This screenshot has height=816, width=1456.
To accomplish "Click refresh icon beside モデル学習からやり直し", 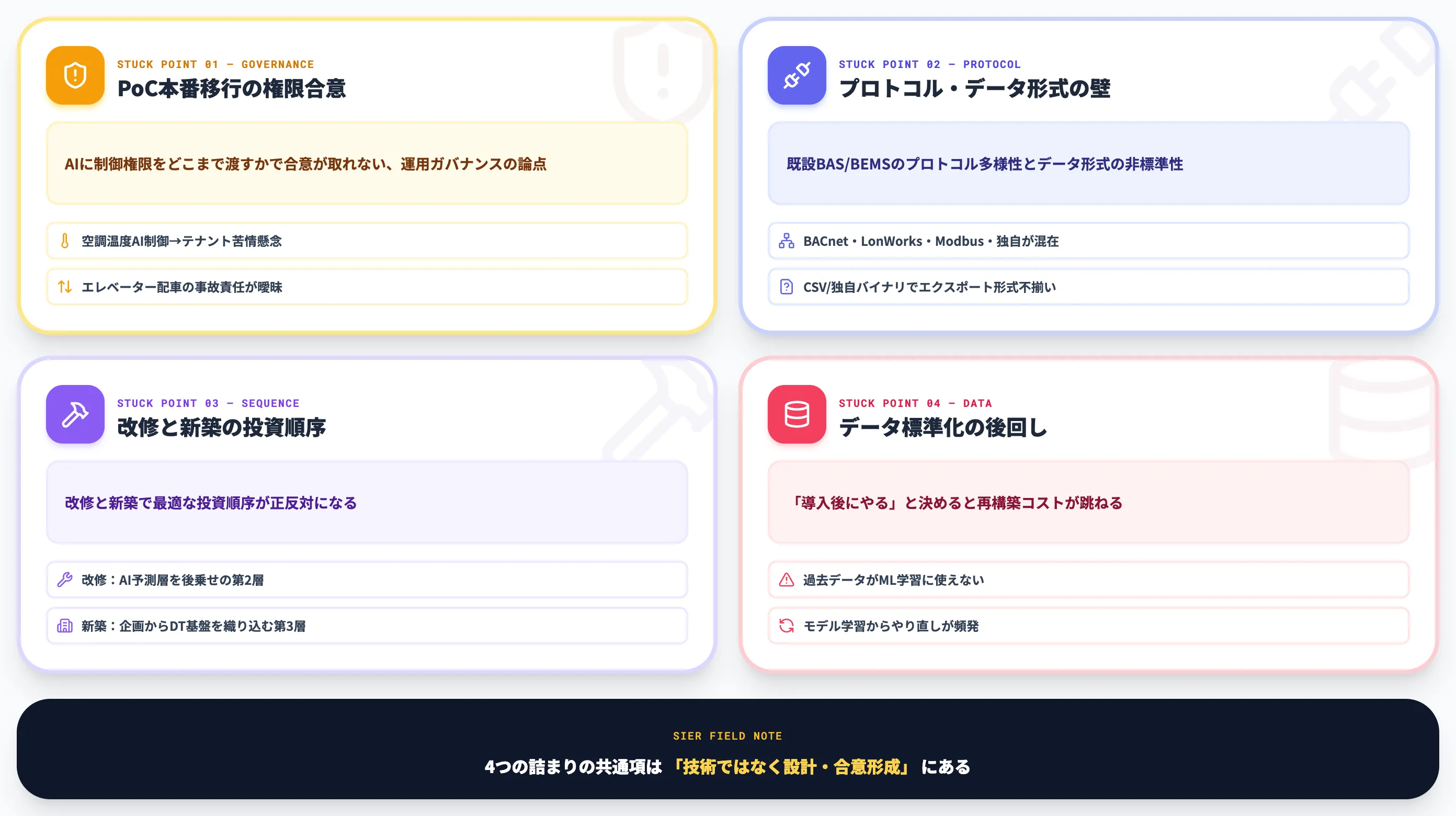I will point(786,626).
